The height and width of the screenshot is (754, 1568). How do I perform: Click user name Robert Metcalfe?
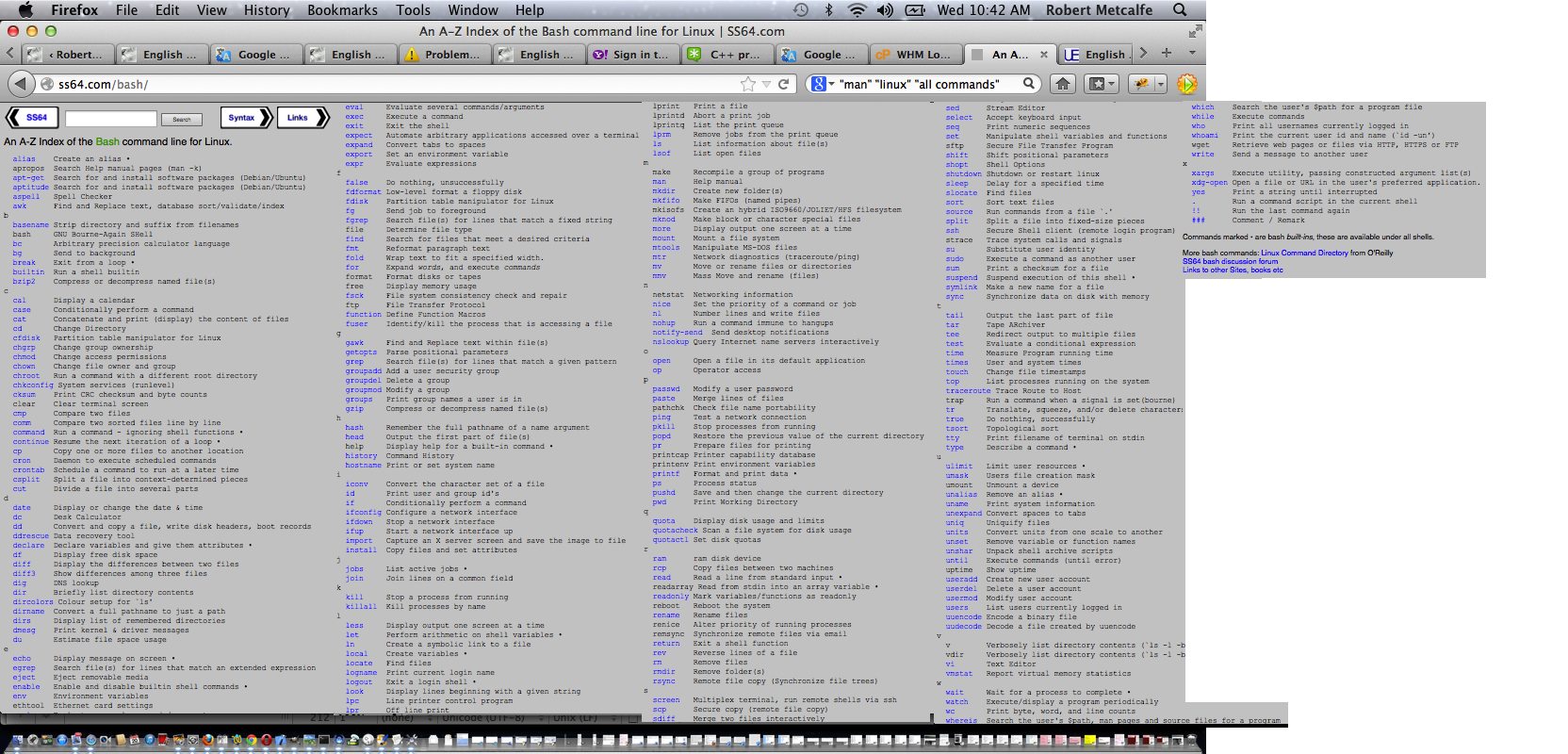[x=1099, y=9]
